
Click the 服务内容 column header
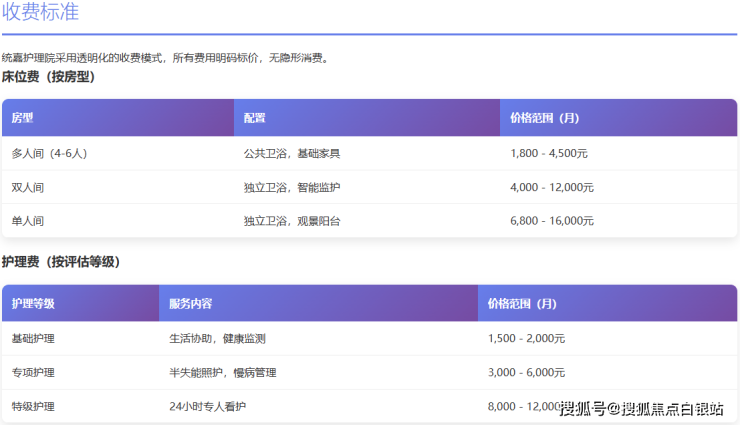190,304
